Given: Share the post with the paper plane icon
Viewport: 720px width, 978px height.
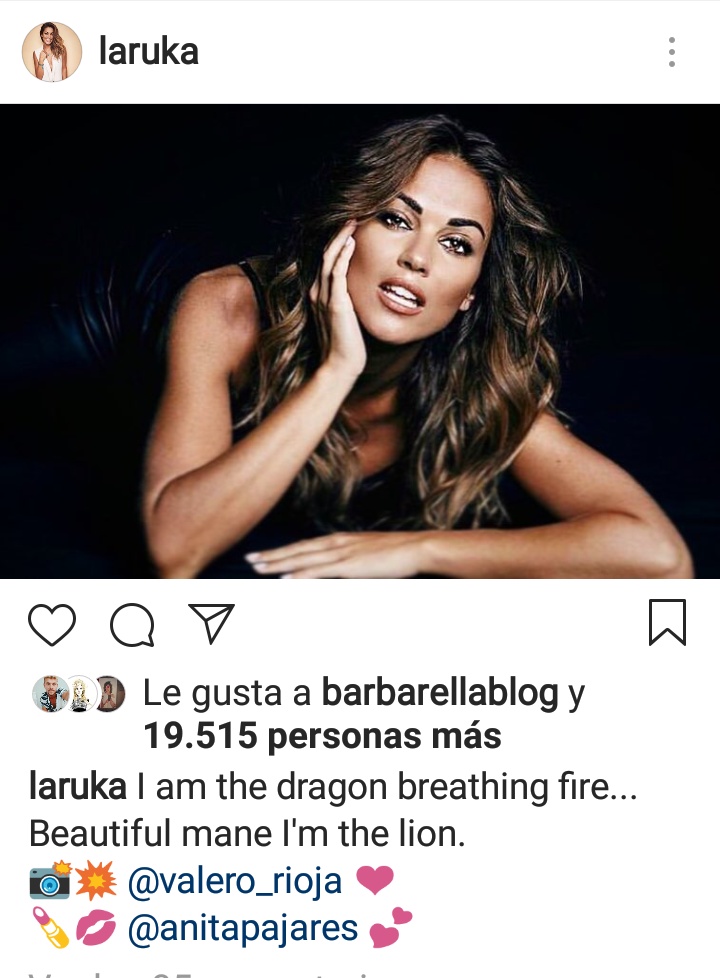Looking at the screenshot, I should [212, 622].
